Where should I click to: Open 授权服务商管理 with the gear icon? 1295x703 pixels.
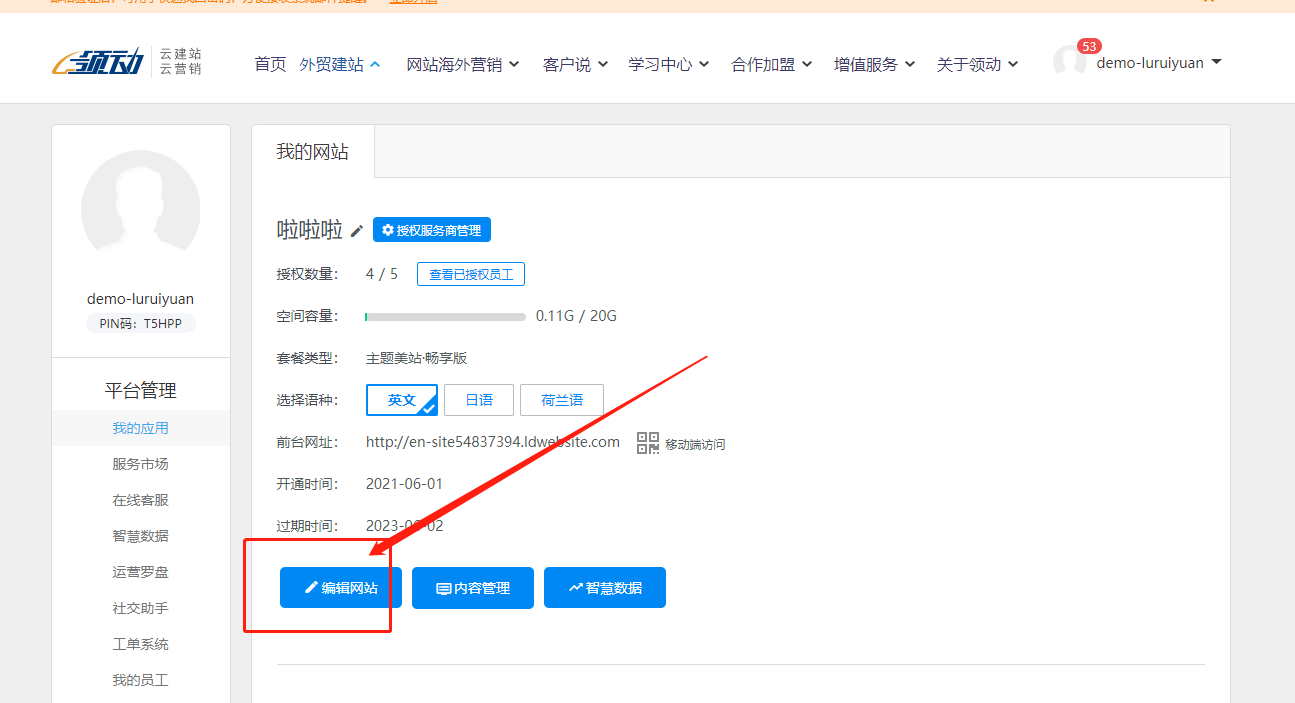point(432,230)
